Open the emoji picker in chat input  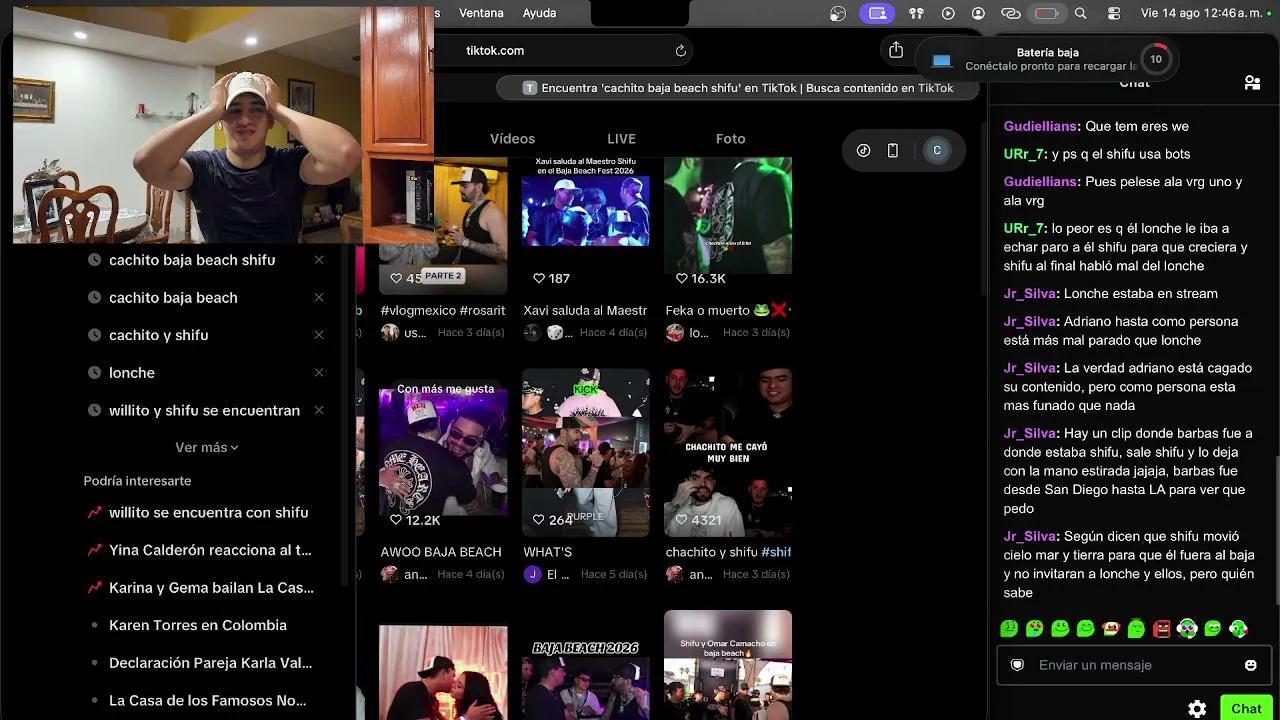coord(1250,665)
